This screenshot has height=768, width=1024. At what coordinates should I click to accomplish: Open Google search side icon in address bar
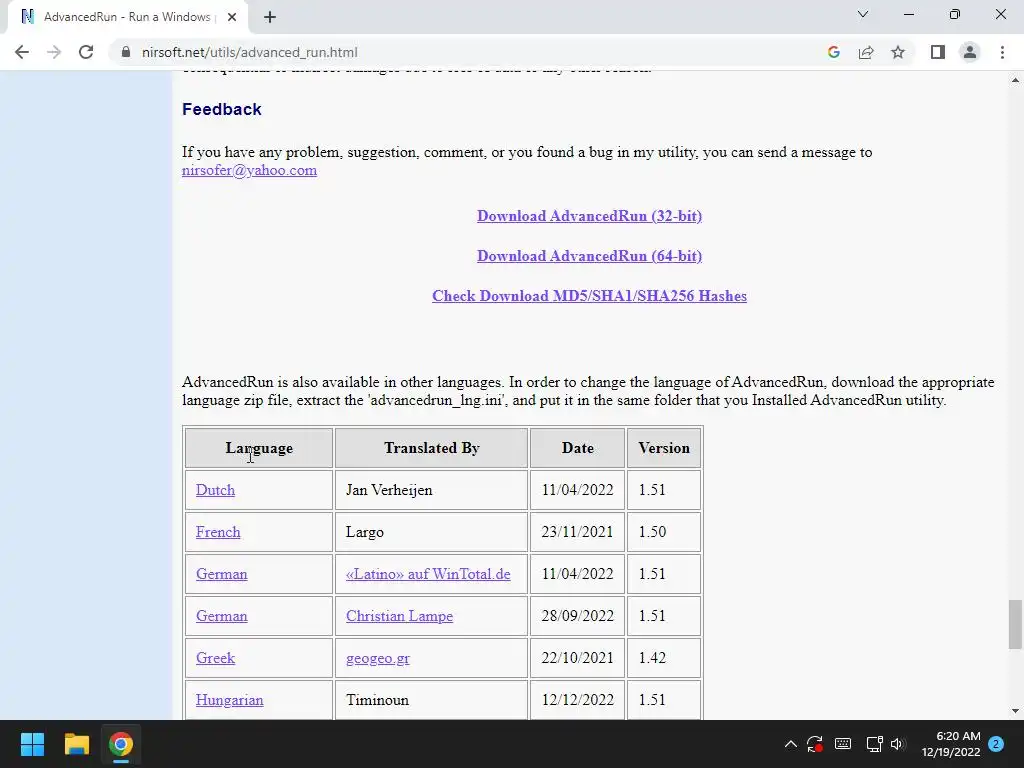tap(833, 52)
